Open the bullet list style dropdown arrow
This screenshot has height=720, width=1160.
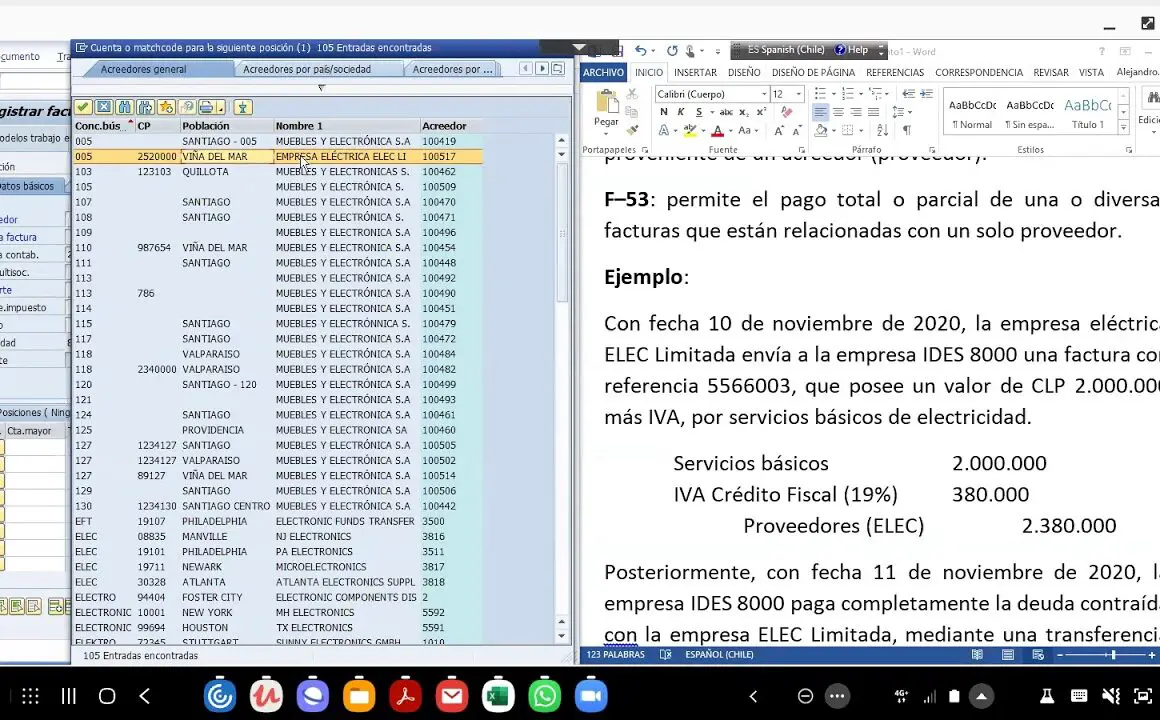(833, 94)
